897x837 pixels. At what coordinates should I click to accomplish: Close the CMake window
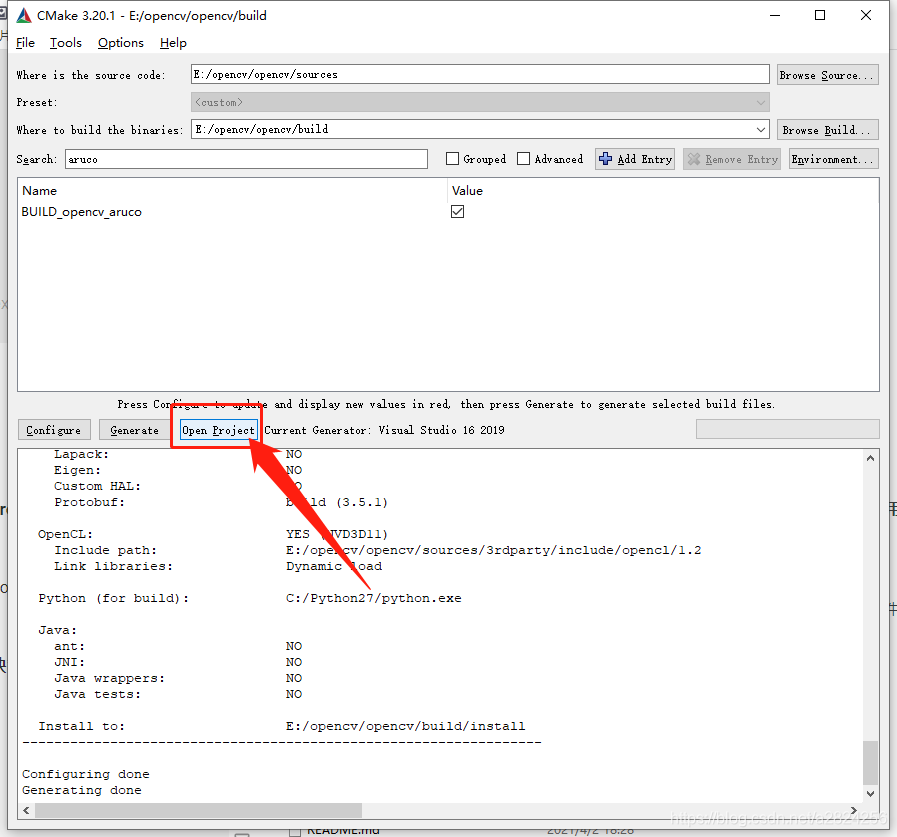tap(866, 15)
